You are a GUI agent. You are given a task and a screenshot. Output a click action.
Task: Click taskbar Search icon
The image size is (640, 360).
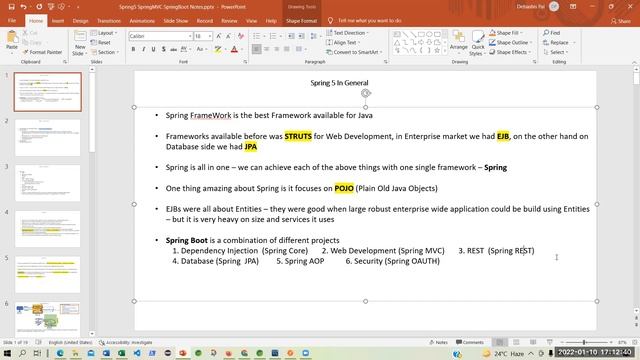click(22, 353)
